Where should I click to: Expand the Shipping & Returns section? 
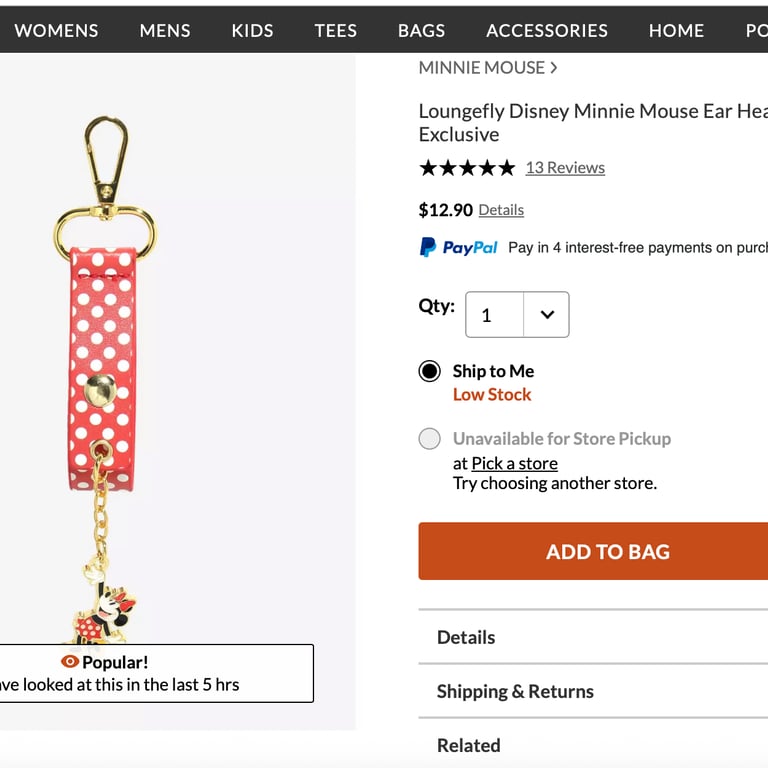515,691
